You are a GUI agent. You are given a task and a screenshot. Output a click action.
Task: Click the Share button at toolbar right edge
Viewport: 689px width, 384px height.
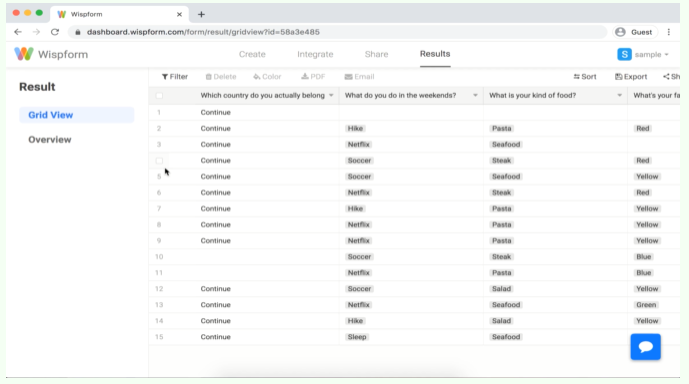[x=671, y=76]
